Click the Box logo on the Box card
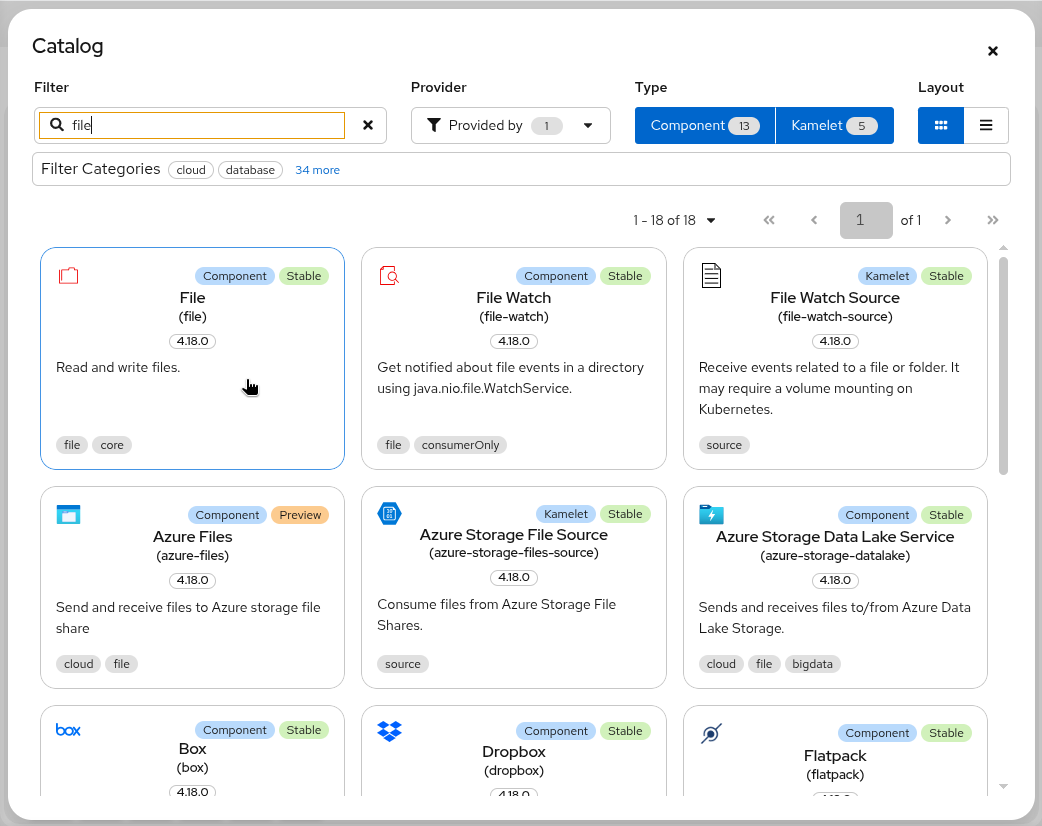The image size is (1042, 826). [x=68, y=730]
